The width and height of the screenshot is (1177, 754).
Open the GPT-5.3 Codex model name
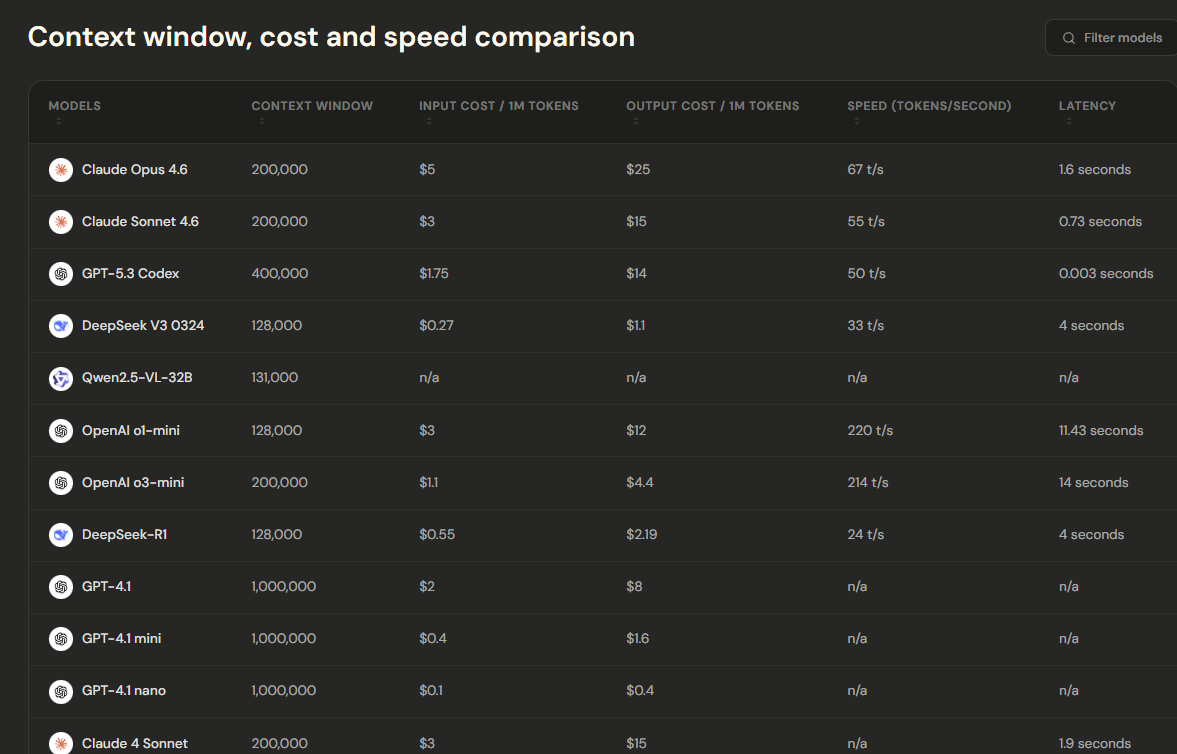coord(131,273)
